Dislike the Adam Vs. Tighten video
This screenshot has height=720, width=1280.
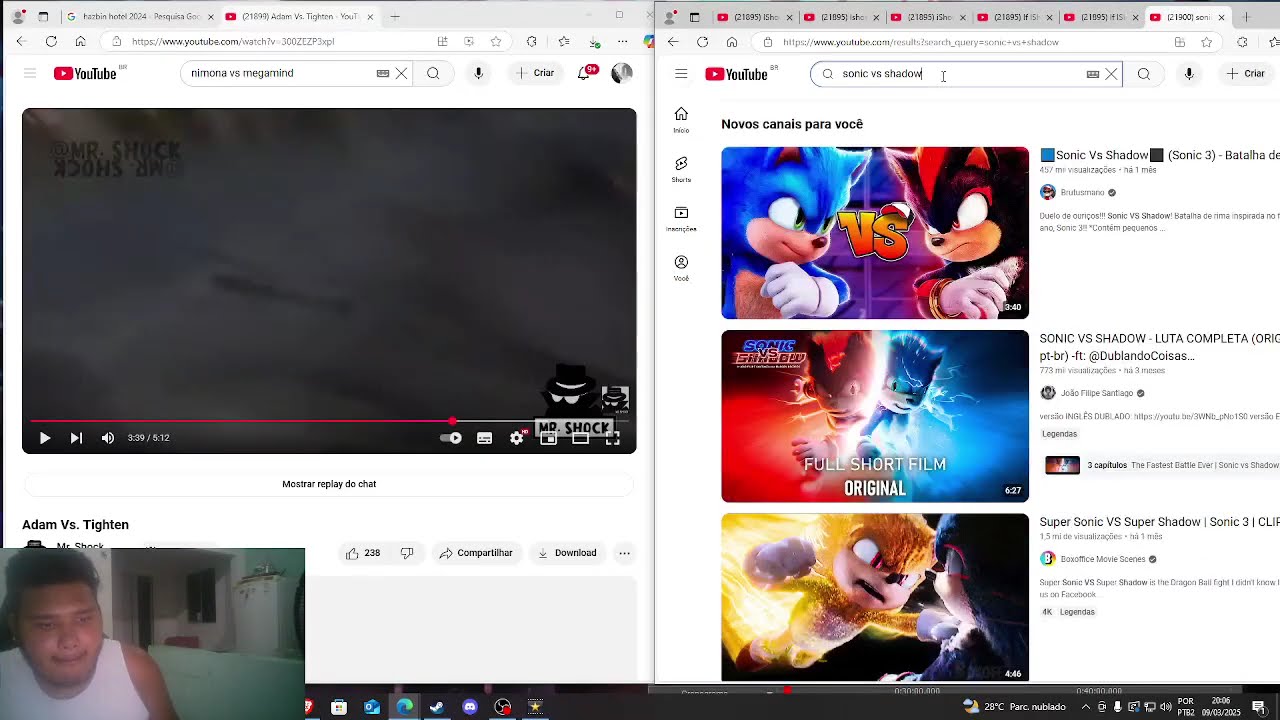[x=407, y=553]
